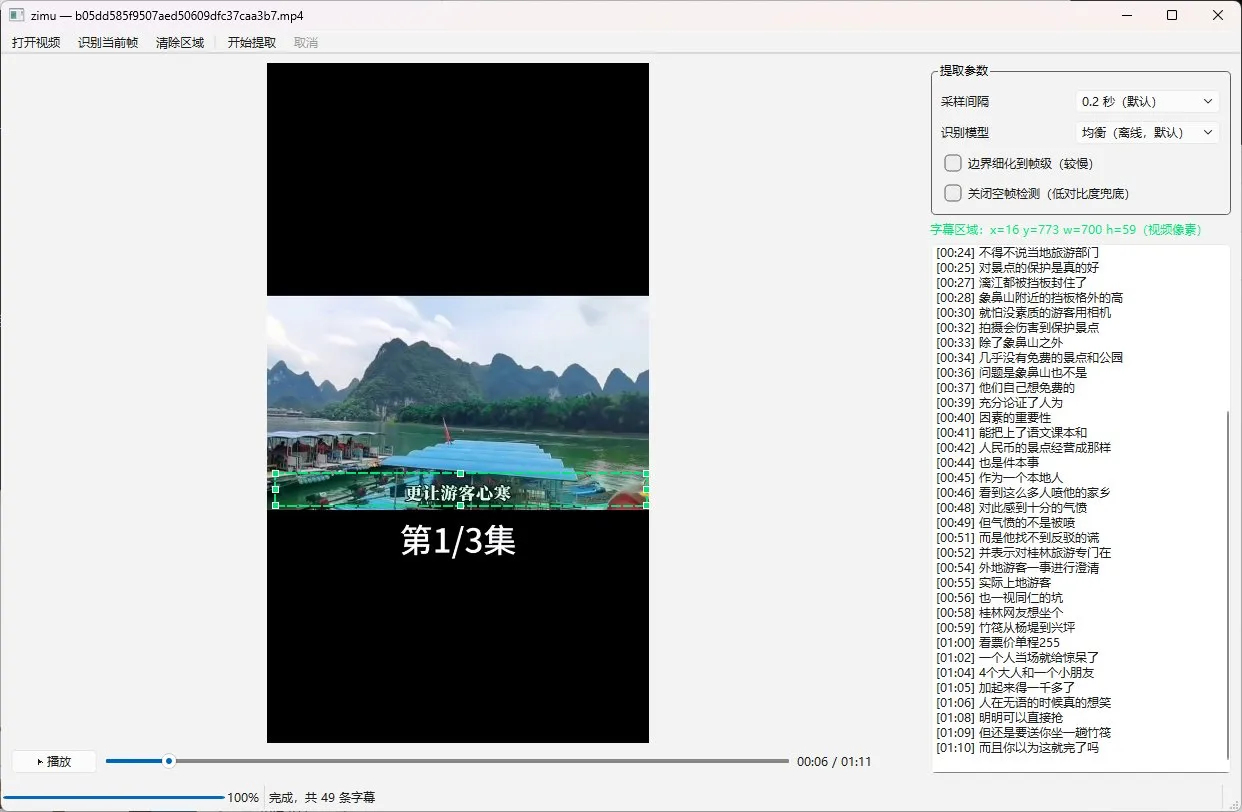Select subtitle line [01:10] 而且你以为这就完了吗
This screenshot has width=1242, height=812.
coord(1017,747)
